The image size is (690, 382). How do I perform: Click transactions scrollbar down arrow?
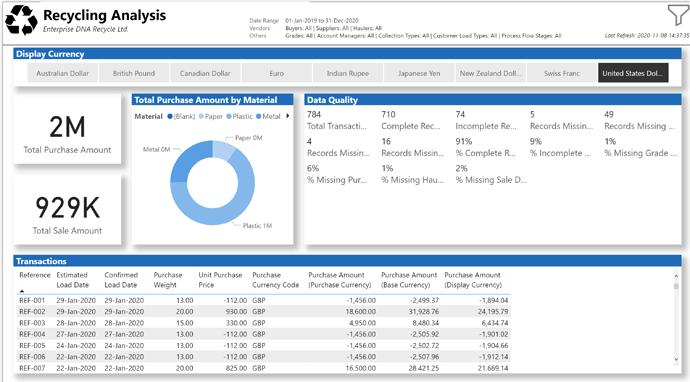(x=676, y=360)
